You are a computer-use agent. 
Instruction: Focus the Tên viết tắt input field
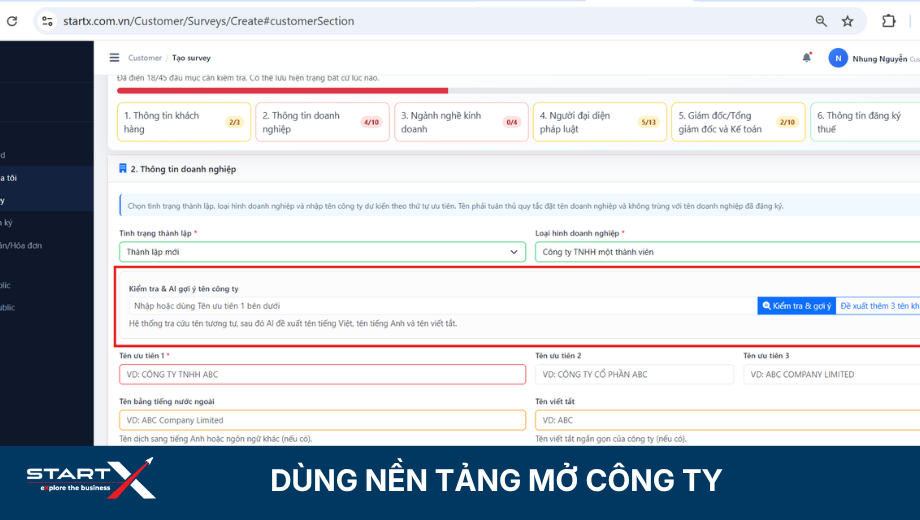tap(727, 420)
